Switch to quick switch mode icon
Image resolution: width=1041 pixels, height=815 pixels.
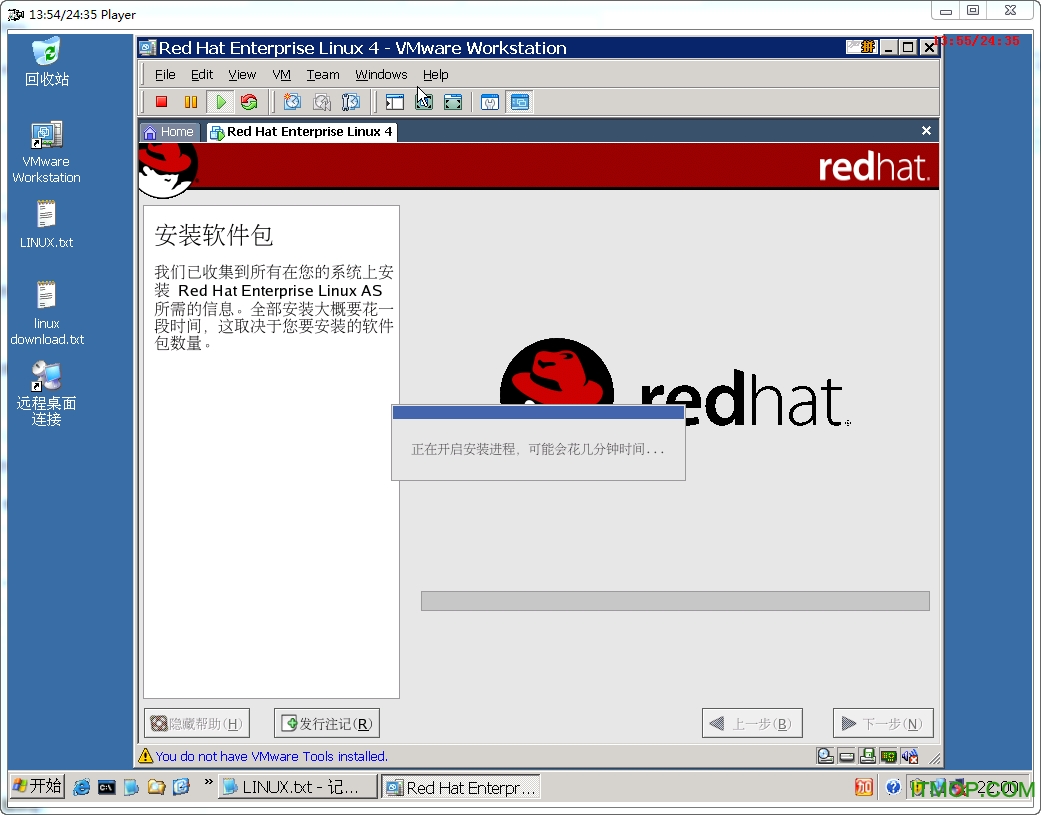424,102
